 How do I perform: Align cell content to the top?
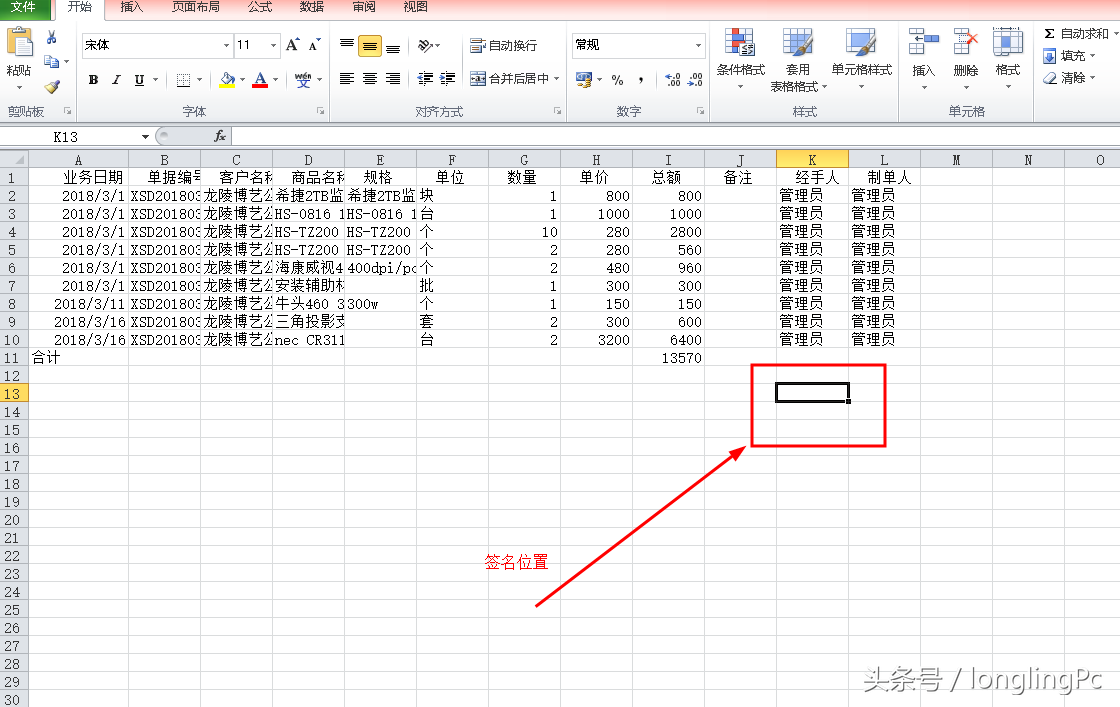click(x=346, y=45)
